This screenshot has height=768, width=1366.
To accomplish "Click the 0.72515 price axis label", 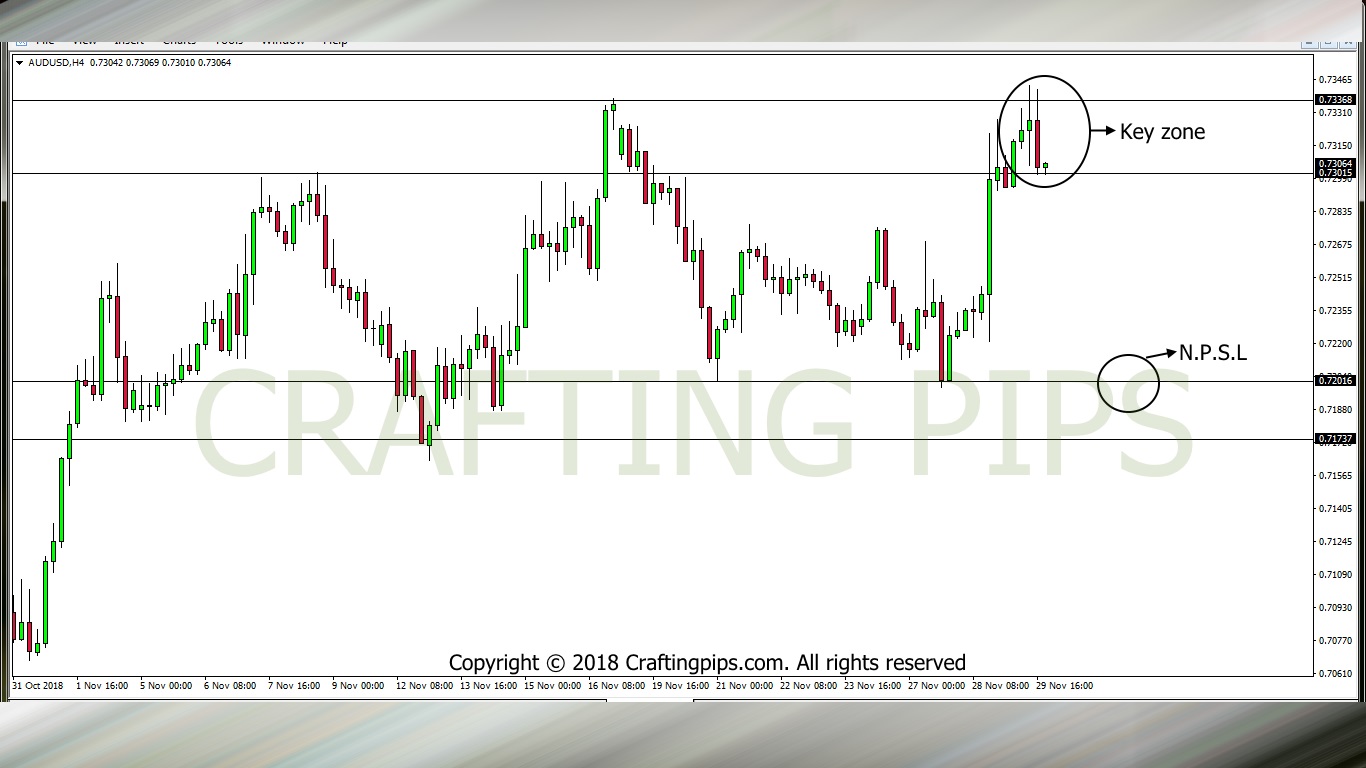I will (x=1337, y=278).
